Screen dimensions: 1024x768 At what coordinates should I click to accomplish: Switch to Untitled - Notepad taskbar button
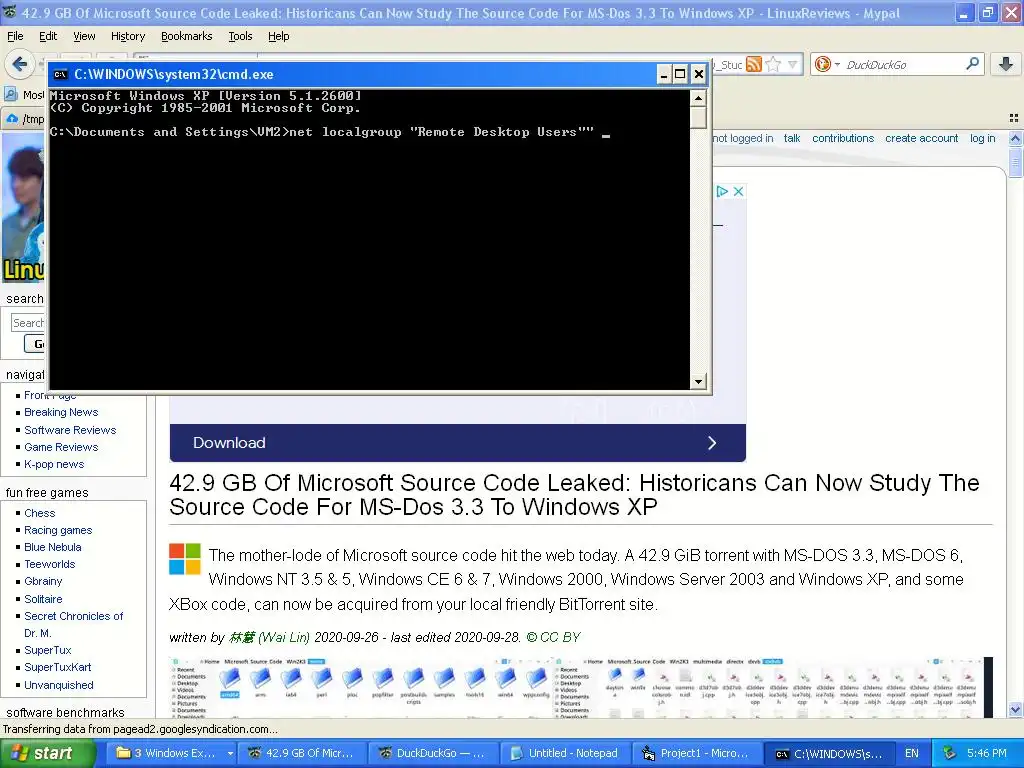click(566, 753)
